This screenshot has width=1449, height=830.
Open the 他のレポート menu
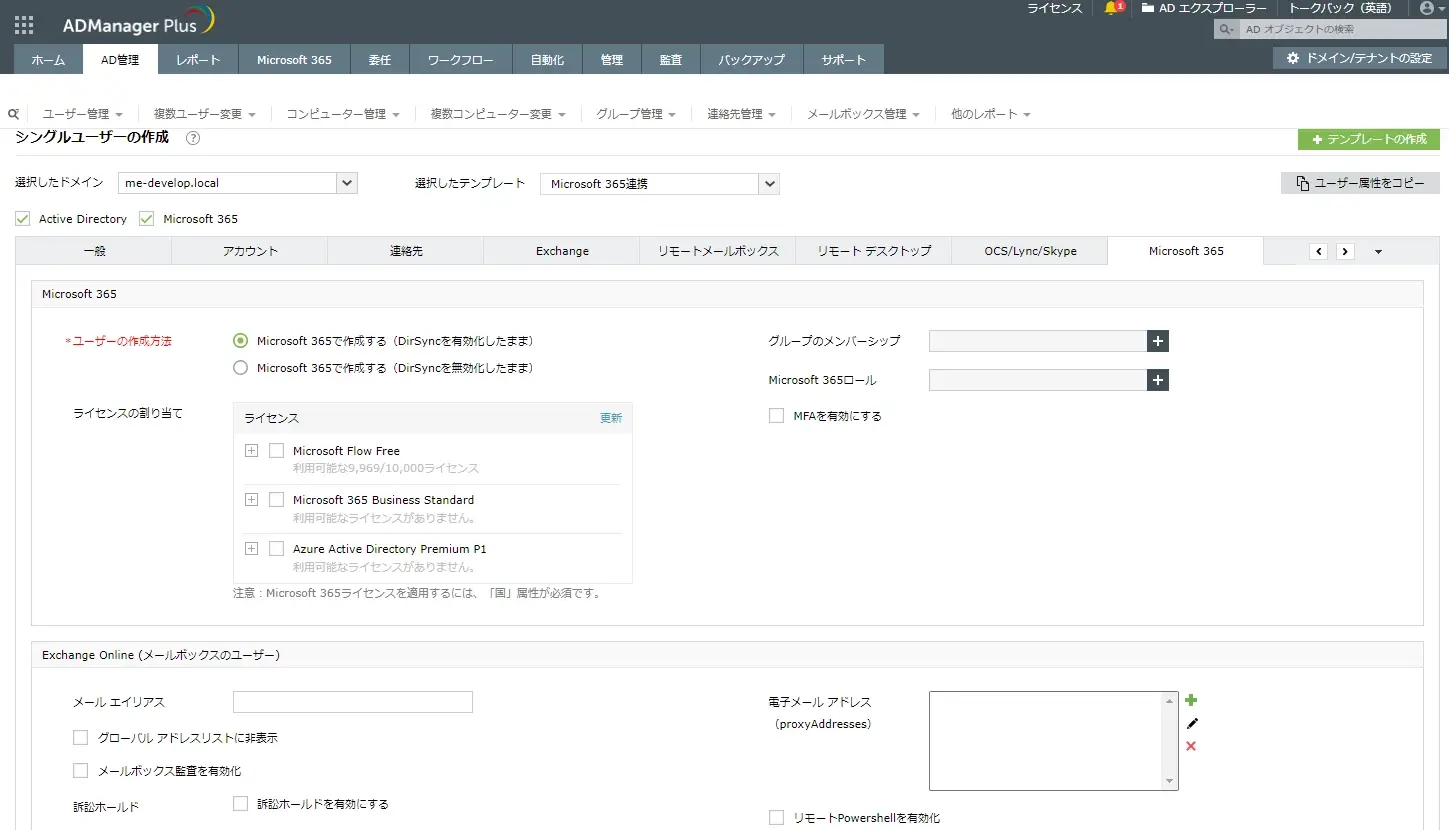pos(991,114)
